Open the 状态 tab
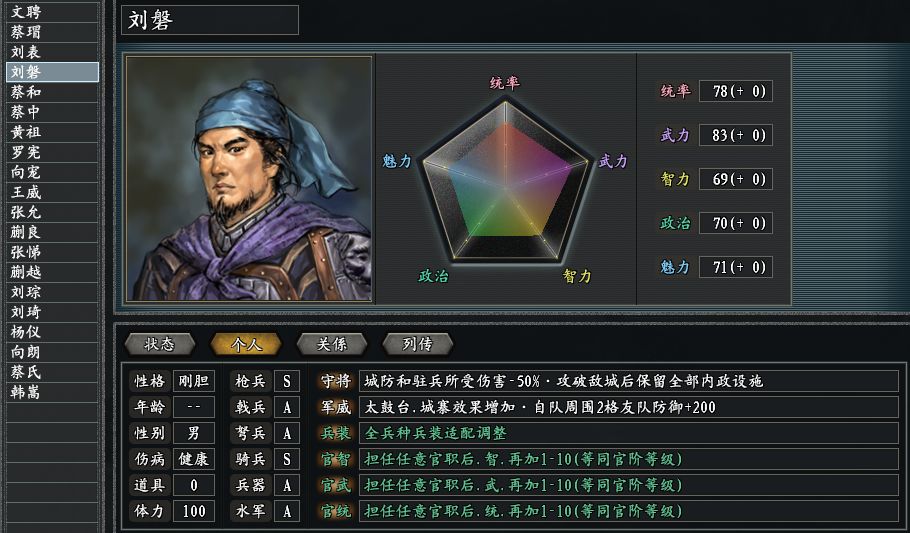 (x=160, y=344)
